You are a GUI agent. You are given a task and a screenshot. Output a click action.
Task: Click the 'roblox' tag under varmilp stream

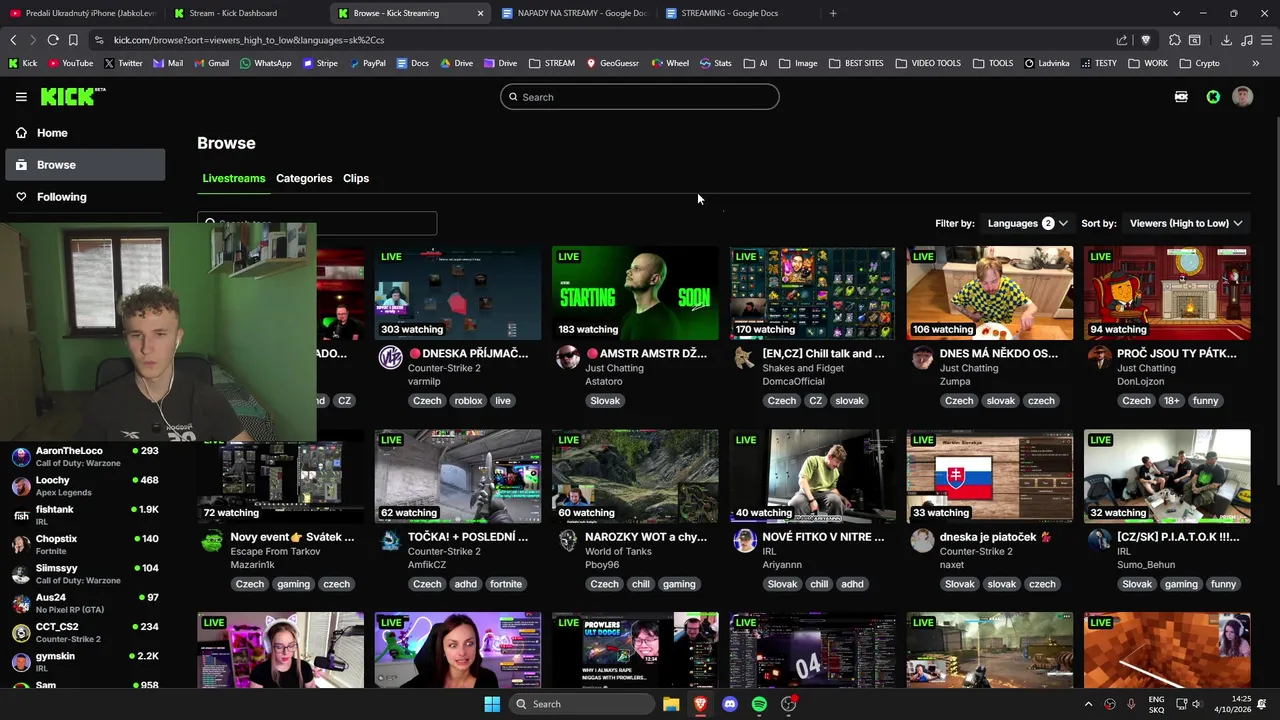(x=468, y=401)
